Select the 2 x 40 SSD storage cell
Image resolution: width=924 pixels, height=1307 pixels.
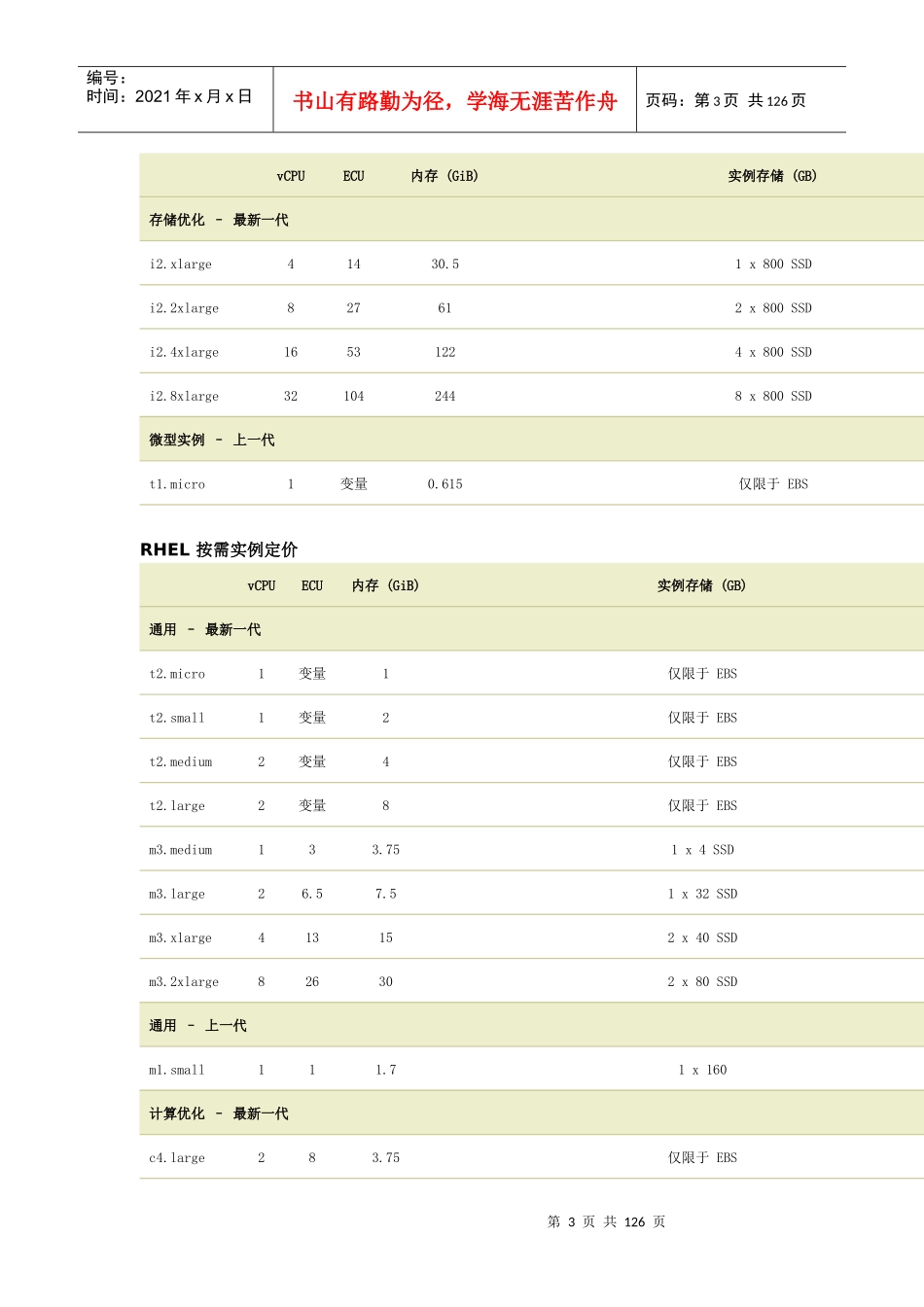point(702,938)
